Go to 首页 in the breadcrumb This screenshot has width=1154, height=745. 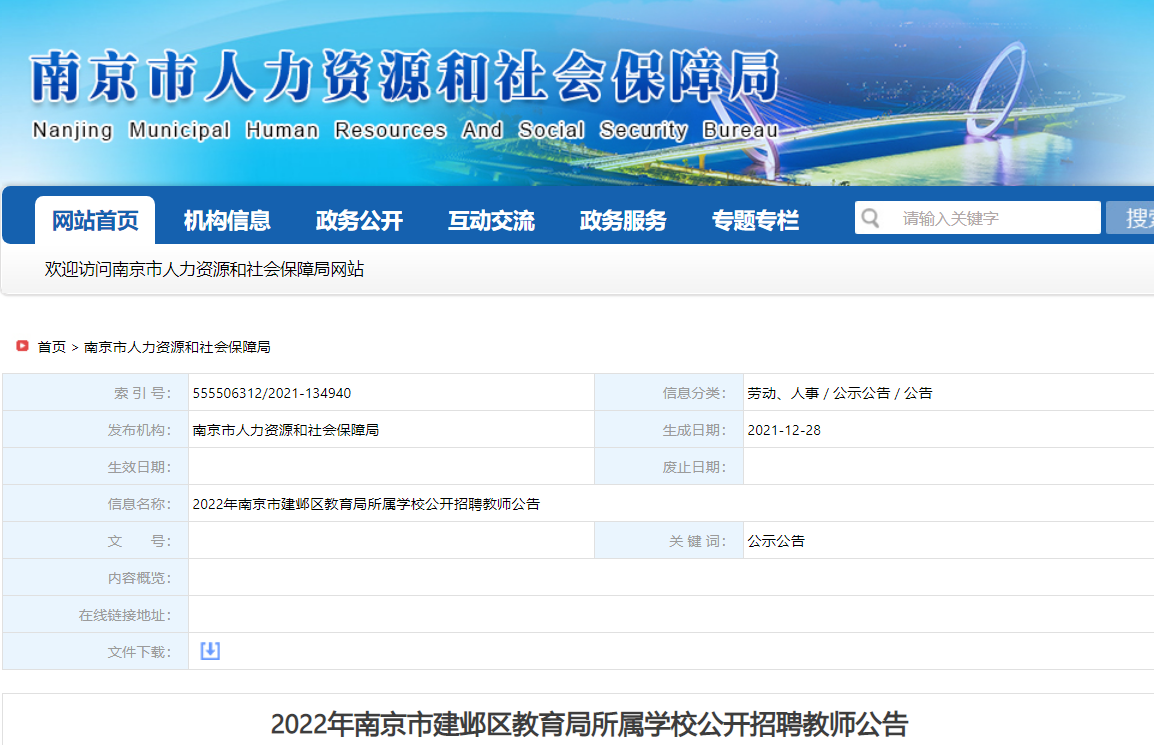coord(52,347)
